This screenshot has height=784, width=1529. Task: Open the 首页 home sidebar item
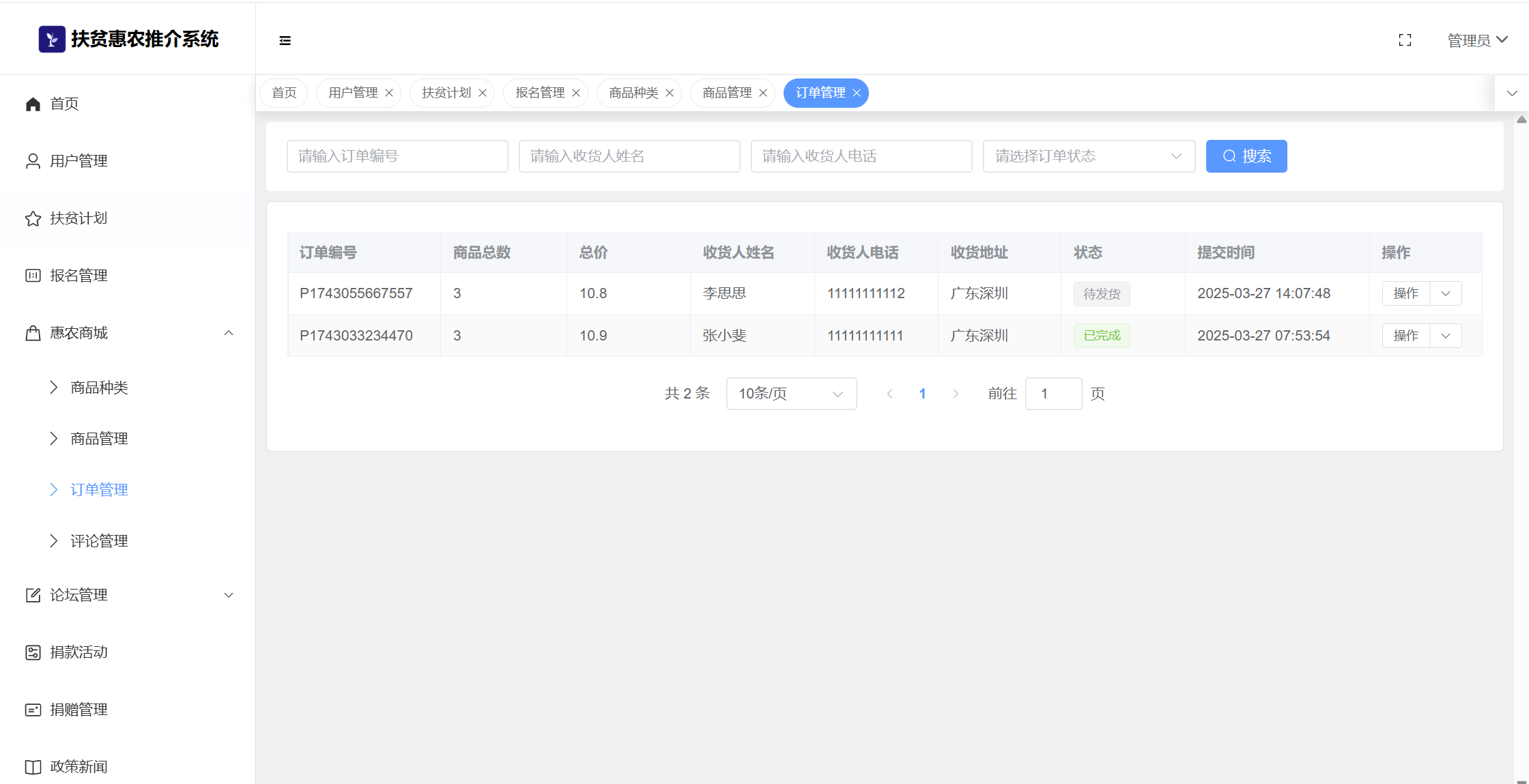[x=64, y=104]
